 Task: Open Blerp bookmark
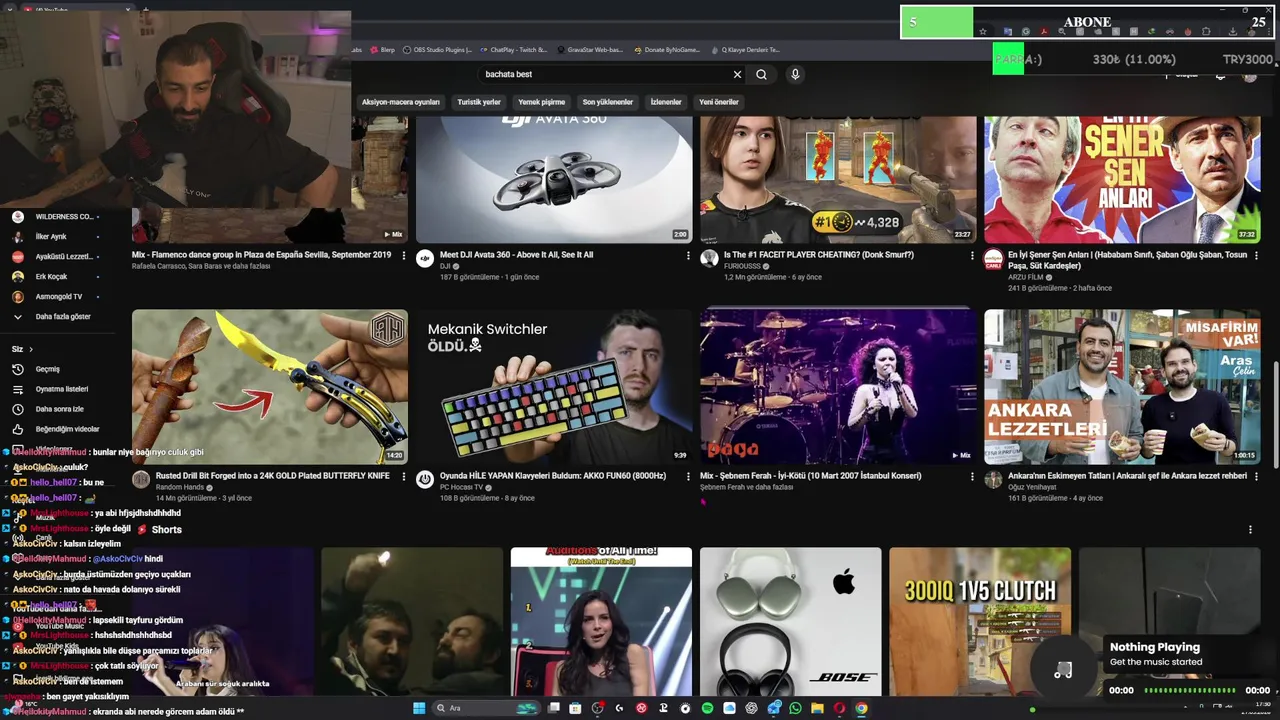coord(382,49)
